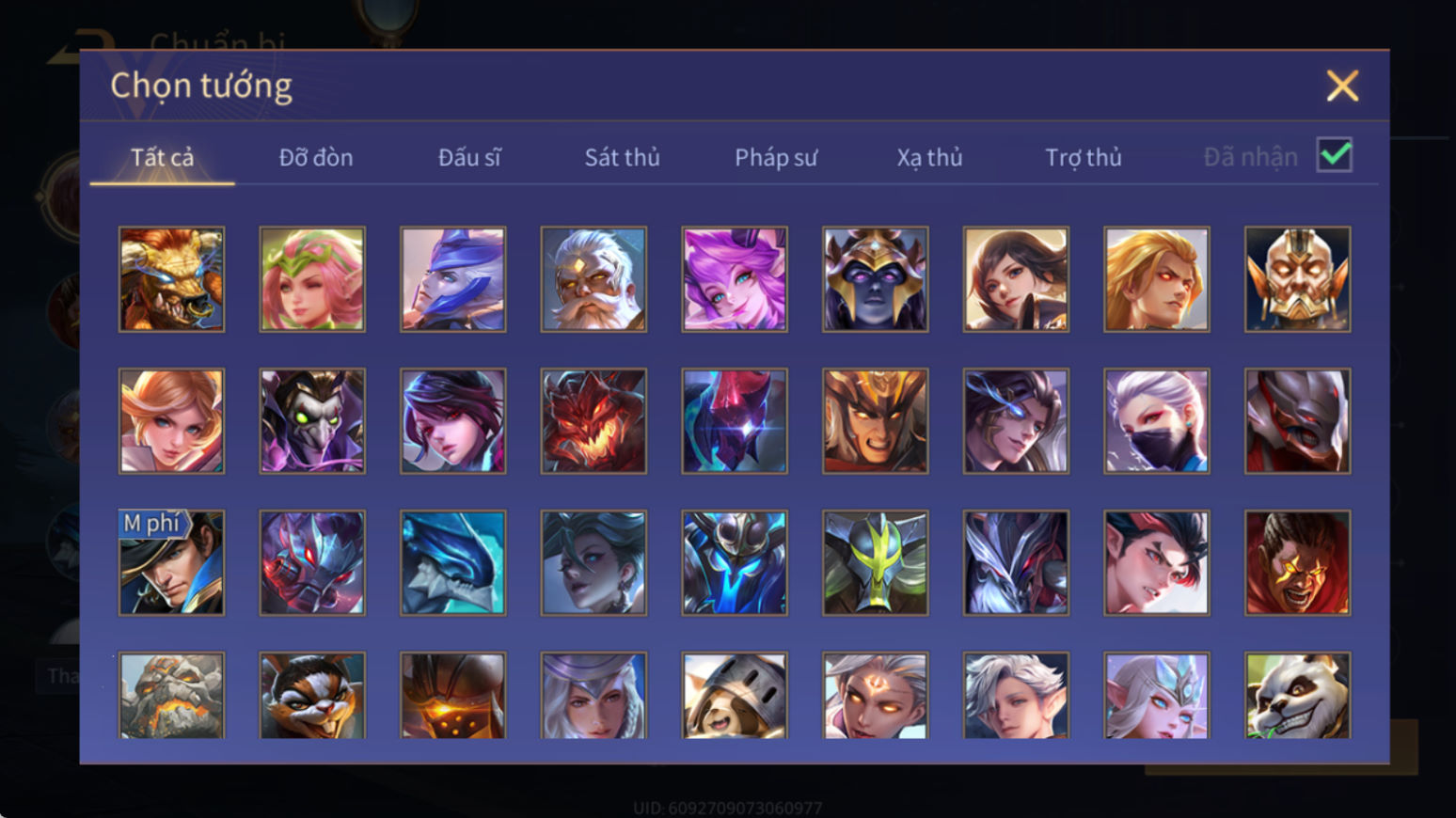Switch to 'Xạ thủ' tab
The height and width of the screenshot is (818, 1456).
point(929,157)
